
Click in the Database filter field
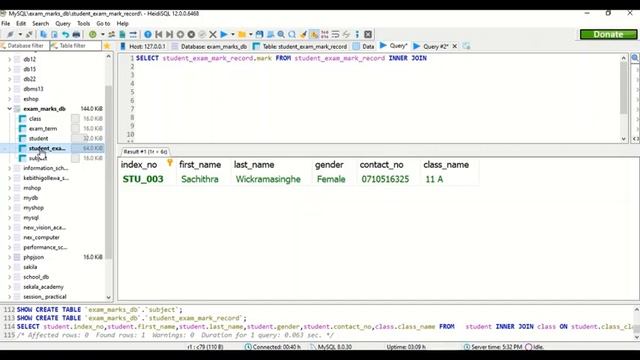pos(25,46)
